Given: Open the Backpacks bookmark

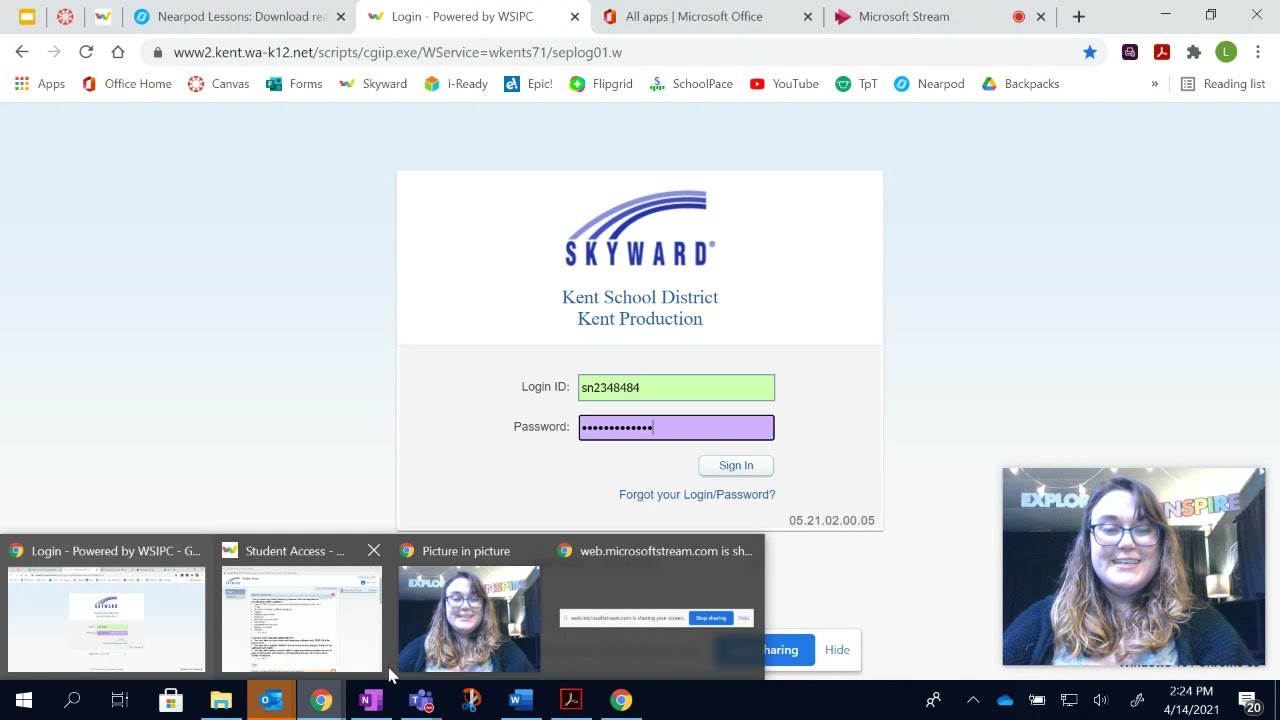Looking at the screenshot, I should [x=1021, y=84].
